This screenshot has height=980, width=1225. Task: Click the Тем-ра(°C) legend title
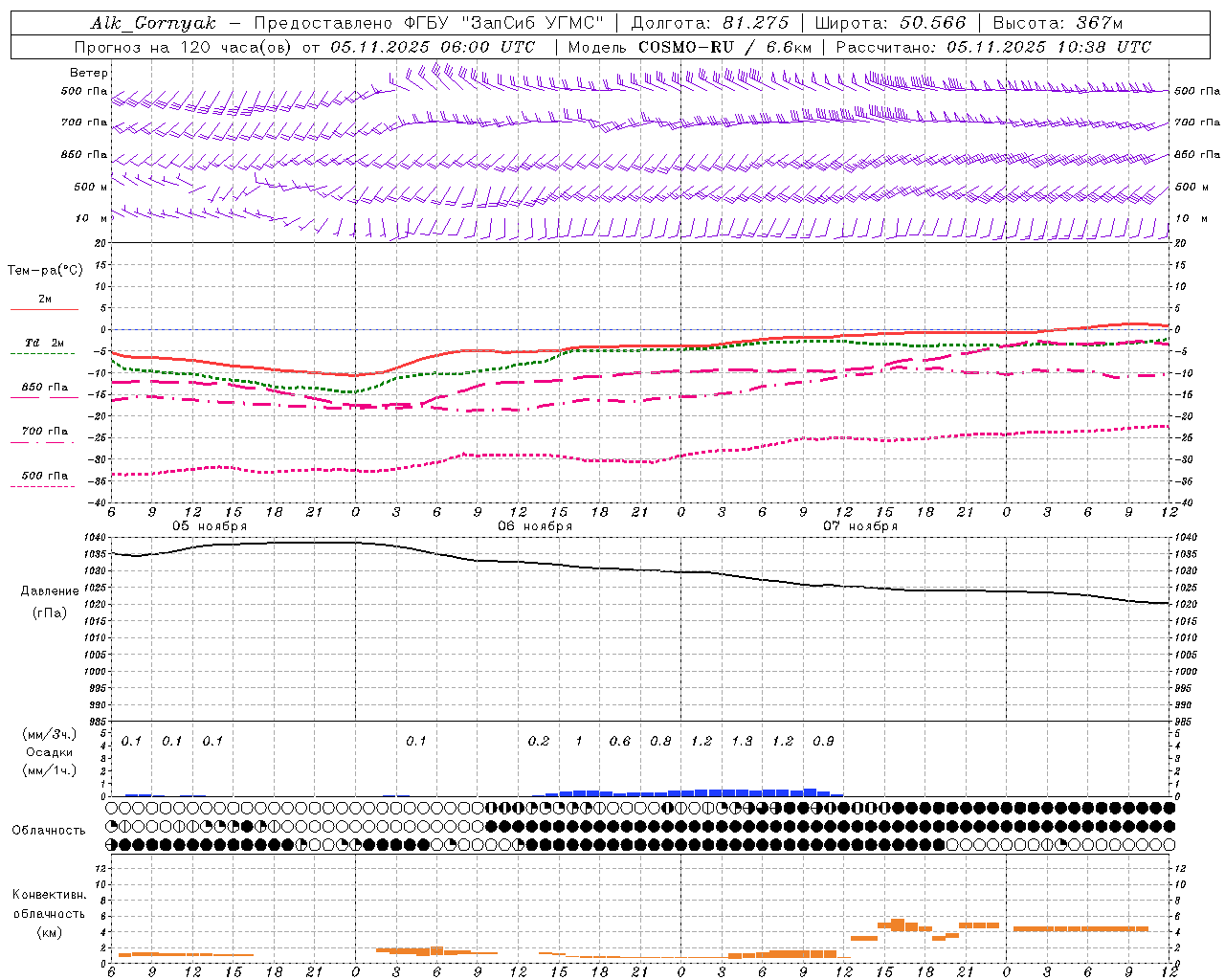pos(45,271)
